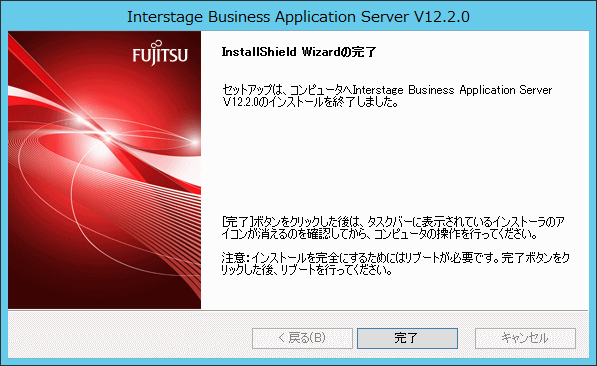Click the window title bar product name
The width and height of the screenshot is (597, 366).
[x=298, y=17]
